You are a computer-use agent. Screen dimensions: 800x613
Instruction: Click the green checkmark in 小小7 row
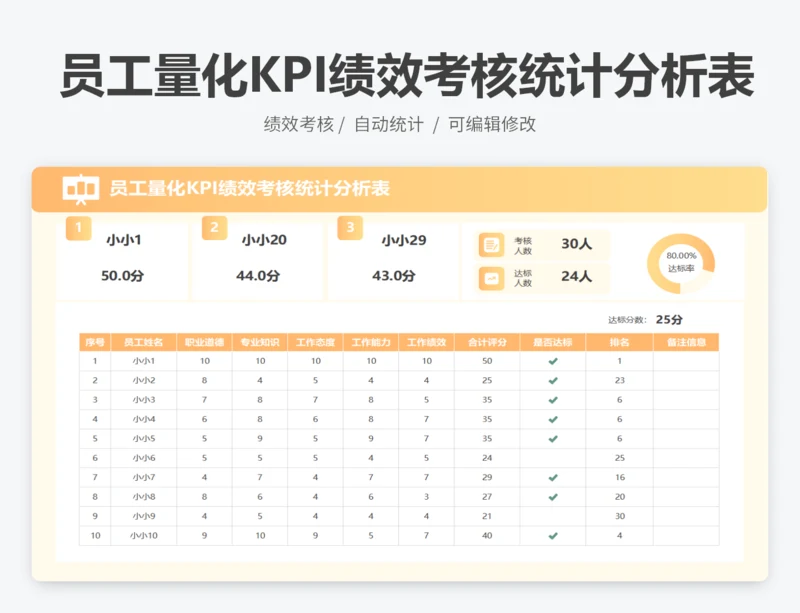[553, 478]
